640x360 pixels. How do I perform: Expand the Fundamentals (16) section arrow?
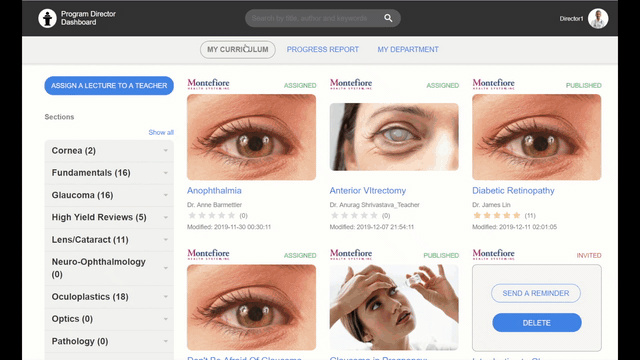pyautogui.click(x=166, y=173)
